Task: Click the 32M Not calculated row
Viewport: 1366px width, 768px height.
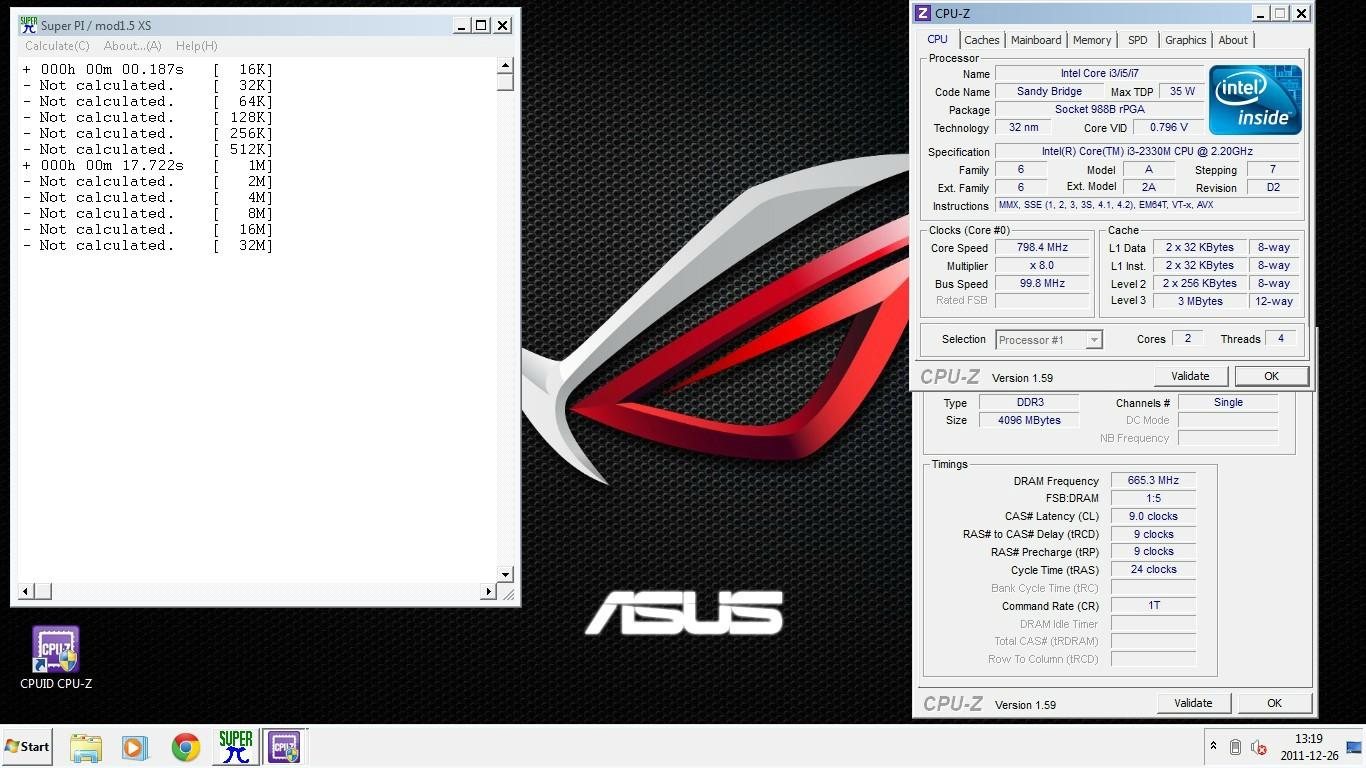Action: pos(148,245)
